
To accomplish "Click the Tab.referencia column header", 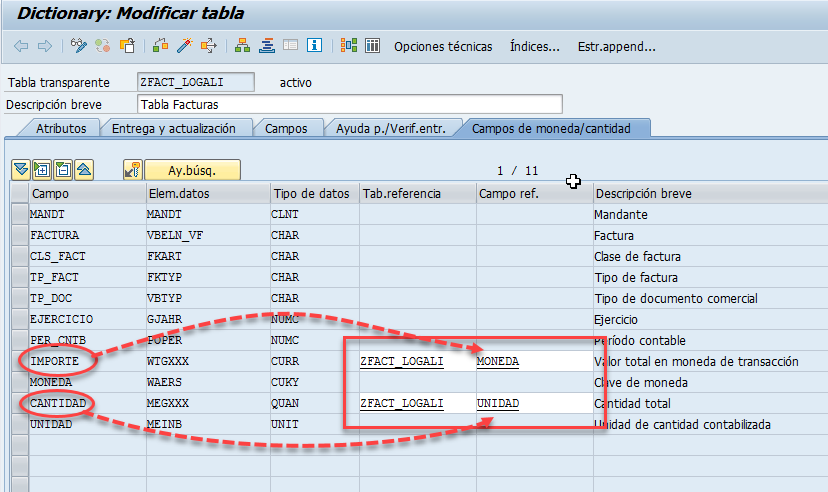I will pos(418,194).
